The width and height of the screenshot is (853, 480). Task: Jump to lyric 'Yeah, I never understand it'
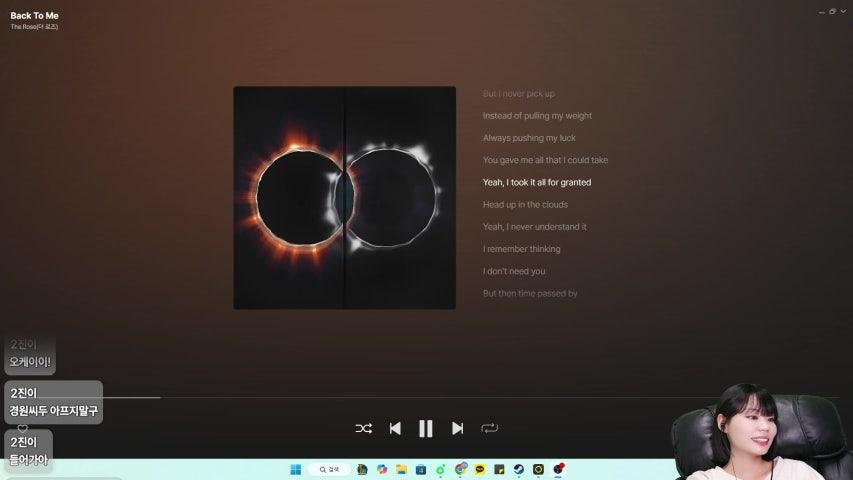(x=534, y=226)
